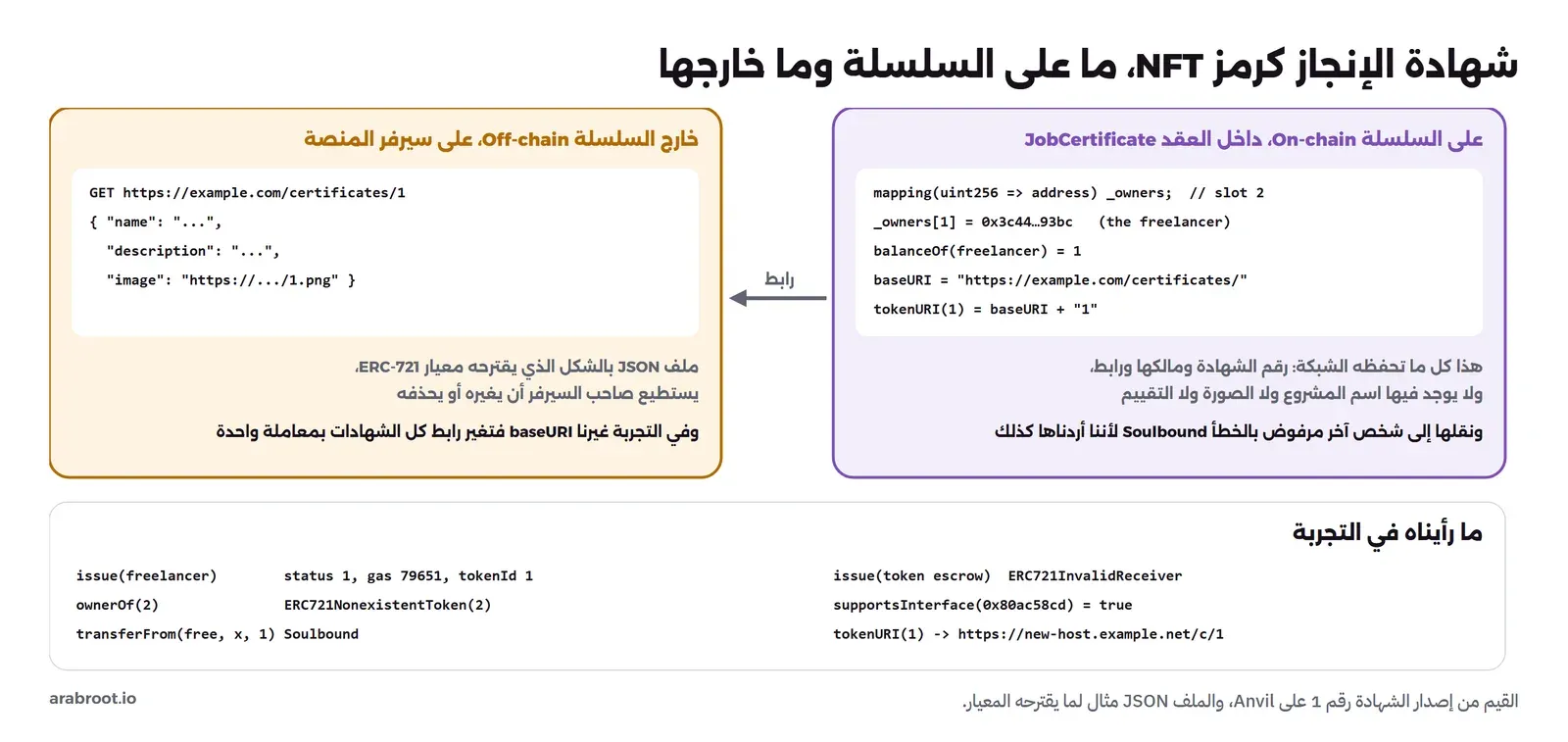Click the 'arabroot.io' footer text
This screenshot has height=742, width=1568.
[x=93, y=699]
